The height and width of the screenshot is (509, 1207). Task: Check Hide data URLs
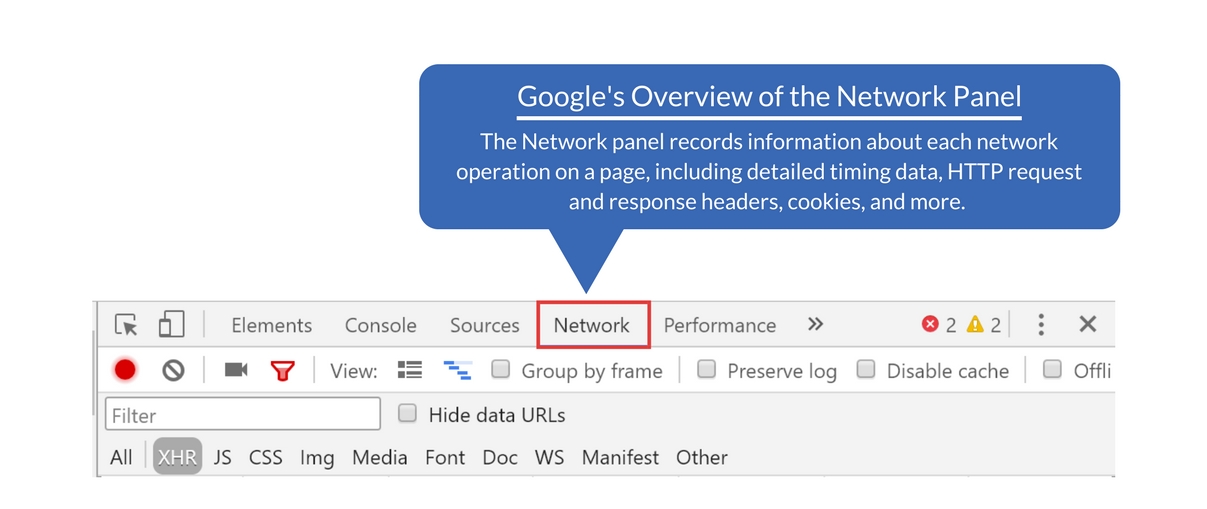[x=408, y=413]
